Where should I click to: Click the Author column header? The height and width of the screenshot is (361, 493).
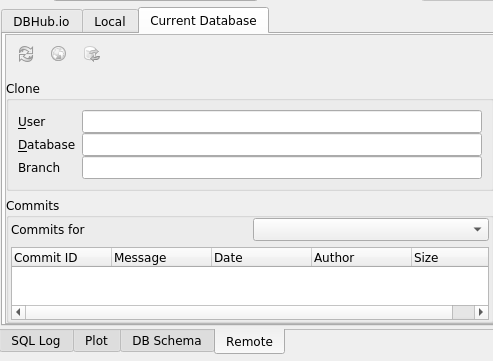[361, 257]
